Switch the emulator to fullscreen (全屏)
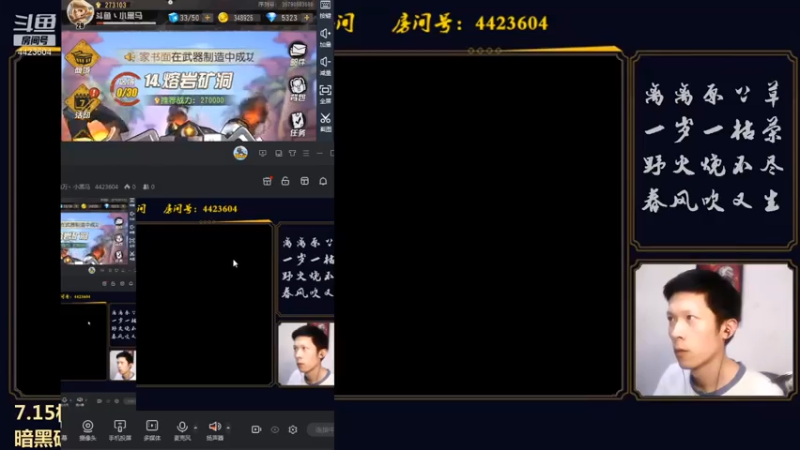Screen dimensions: 800x450 pos(326,94)
